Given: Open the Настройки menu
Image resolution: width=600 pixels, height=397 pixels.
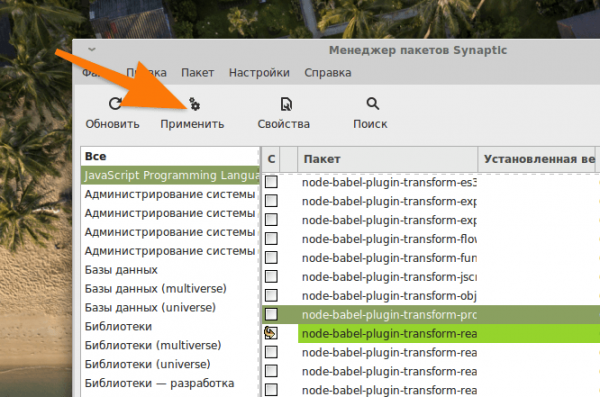Looking at the screenshot, I should [x=259, y=73].
